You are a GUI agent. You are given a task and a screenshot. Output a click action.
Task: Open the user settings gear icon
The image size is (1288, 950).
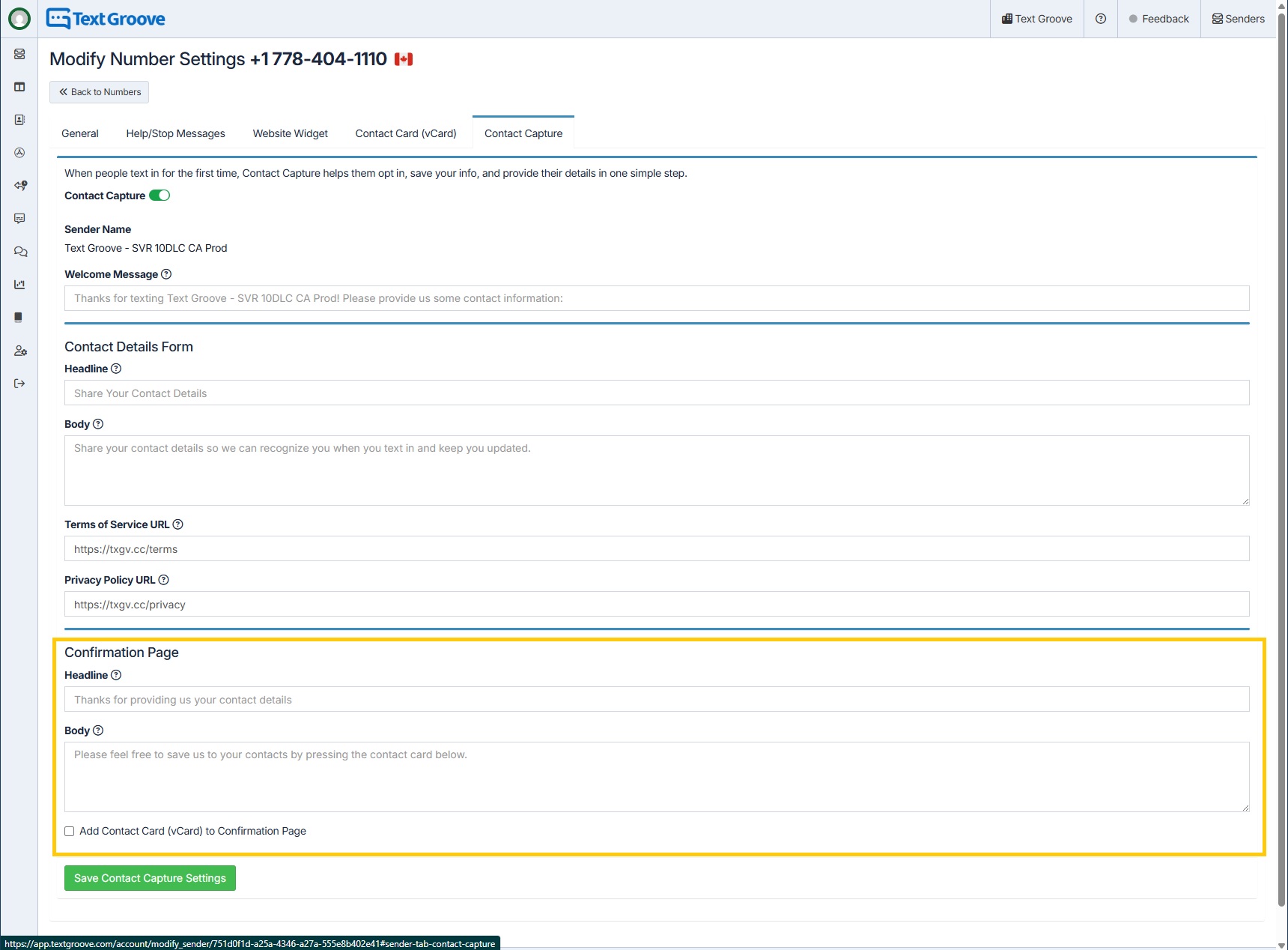coord(20,351)
